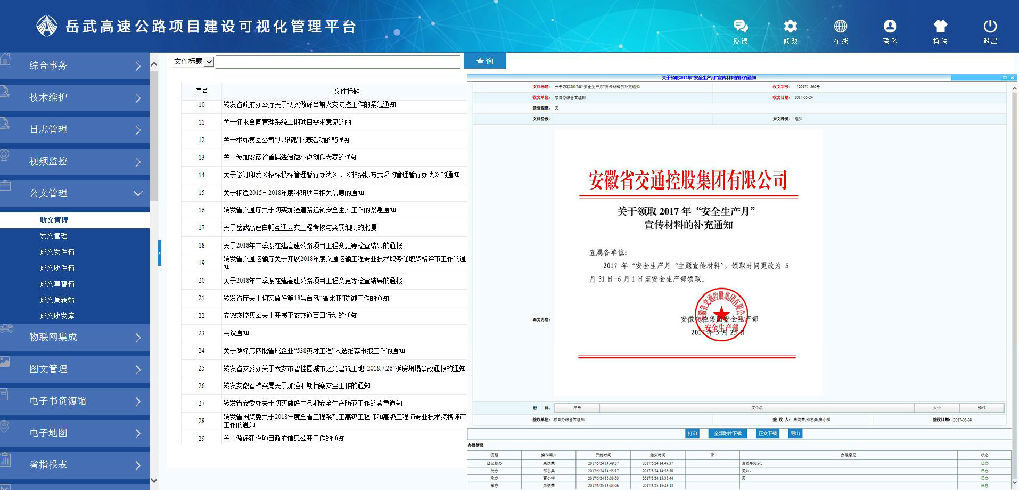Viewport: 1019px width, 490px height.
Task: Expand the 技术维护 sidebar chevron
Action: [x=138, y=98]
